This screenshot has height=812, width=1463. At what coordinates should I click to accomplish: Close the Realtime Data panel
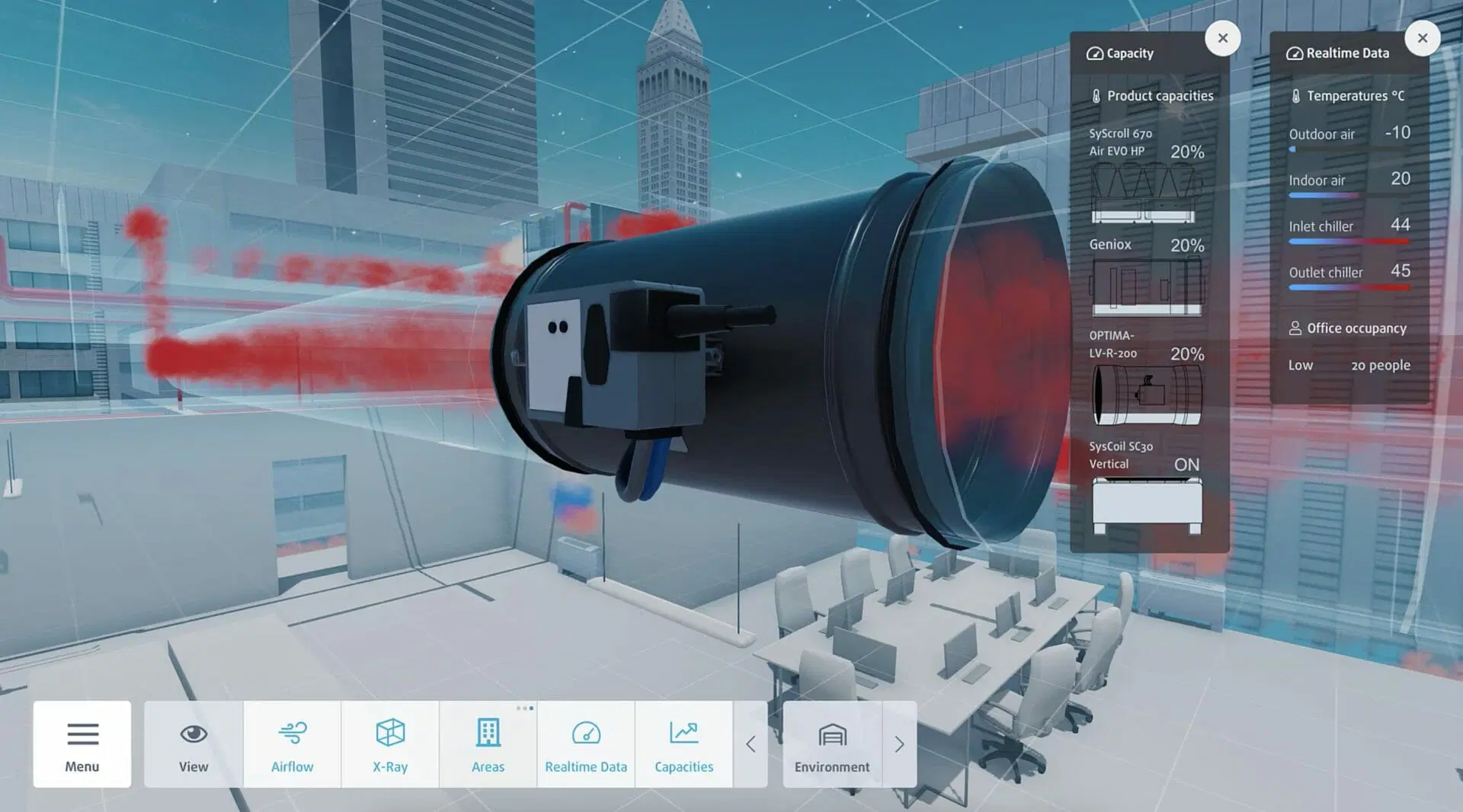tap(1422, 38)
